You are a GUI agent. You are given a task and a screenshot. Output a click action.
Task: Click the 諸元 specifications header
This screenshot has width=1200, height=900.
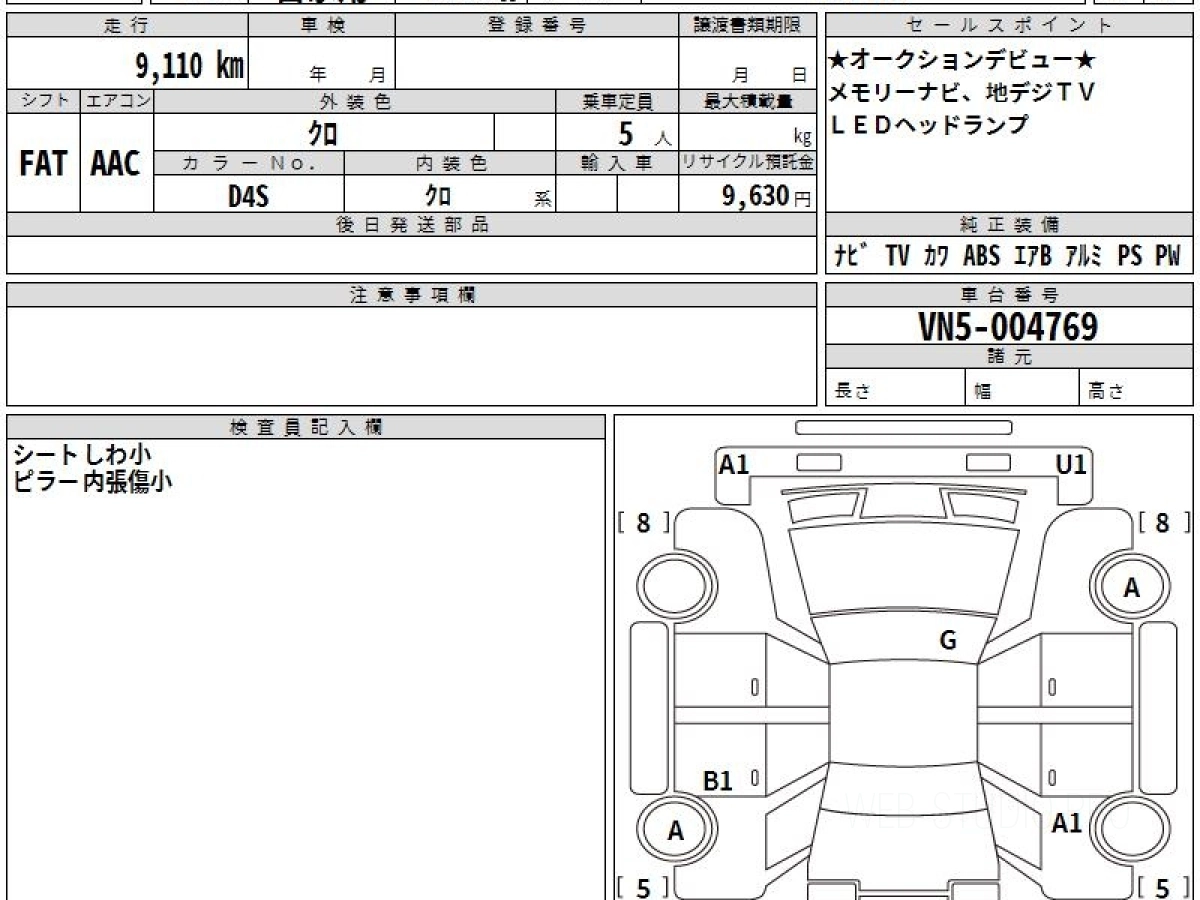(1009, 357)
